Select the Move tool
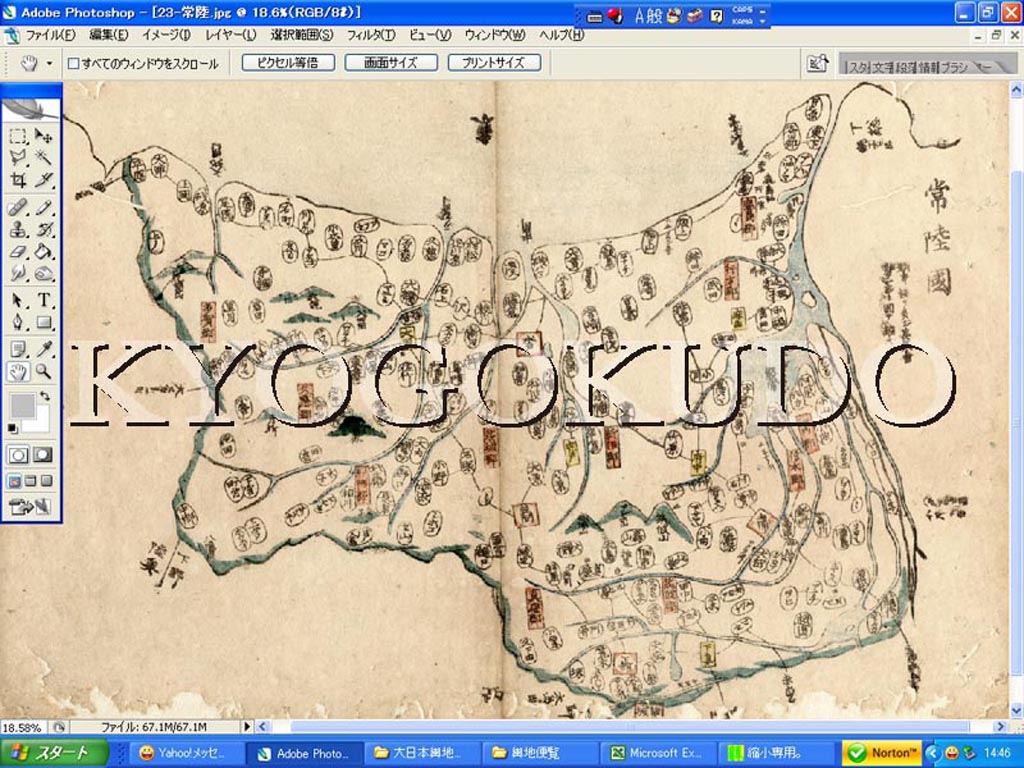Viewport: 1024px width, 768px height. tap(43, 135)
